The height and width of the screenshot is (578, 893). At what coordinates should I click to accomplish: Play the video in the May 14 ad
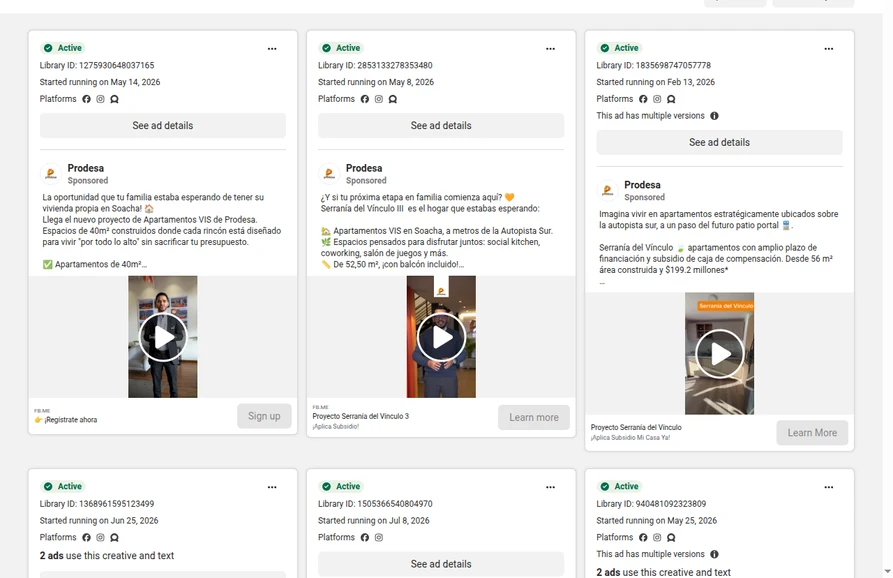[x=163, y=337]
